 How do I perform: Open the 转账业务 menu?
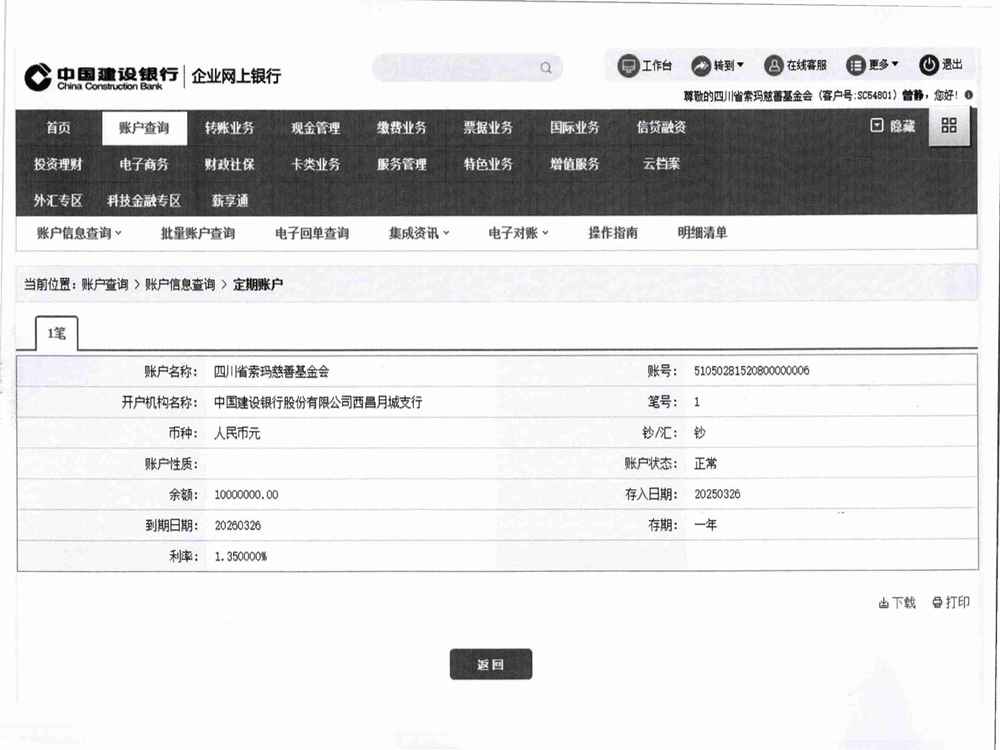[230, 128]
